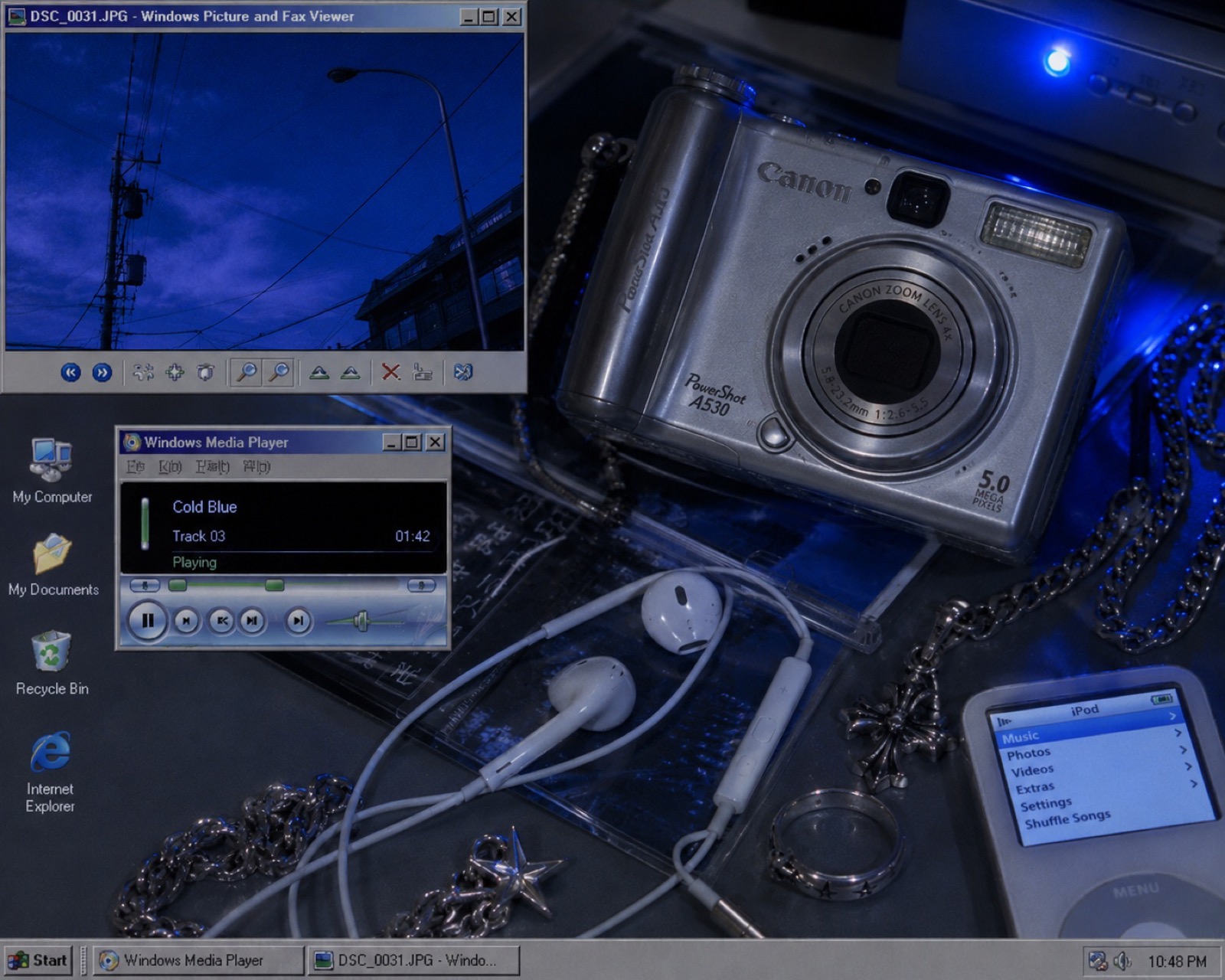The width and height of the screenshot is (1225, 980).
Task: Click the "Playing" status text
Action: click(x=194, y=562)
